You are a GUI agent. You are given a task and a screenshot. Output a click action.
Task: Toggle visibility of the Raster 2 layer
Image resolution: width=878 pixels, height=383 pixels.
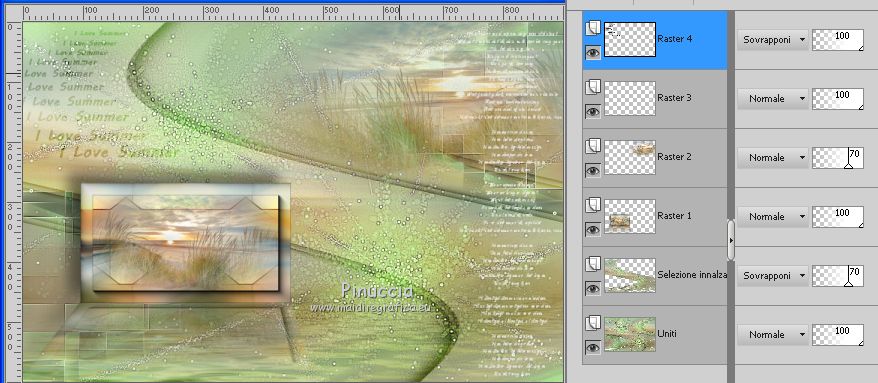(x=593, y=170)
